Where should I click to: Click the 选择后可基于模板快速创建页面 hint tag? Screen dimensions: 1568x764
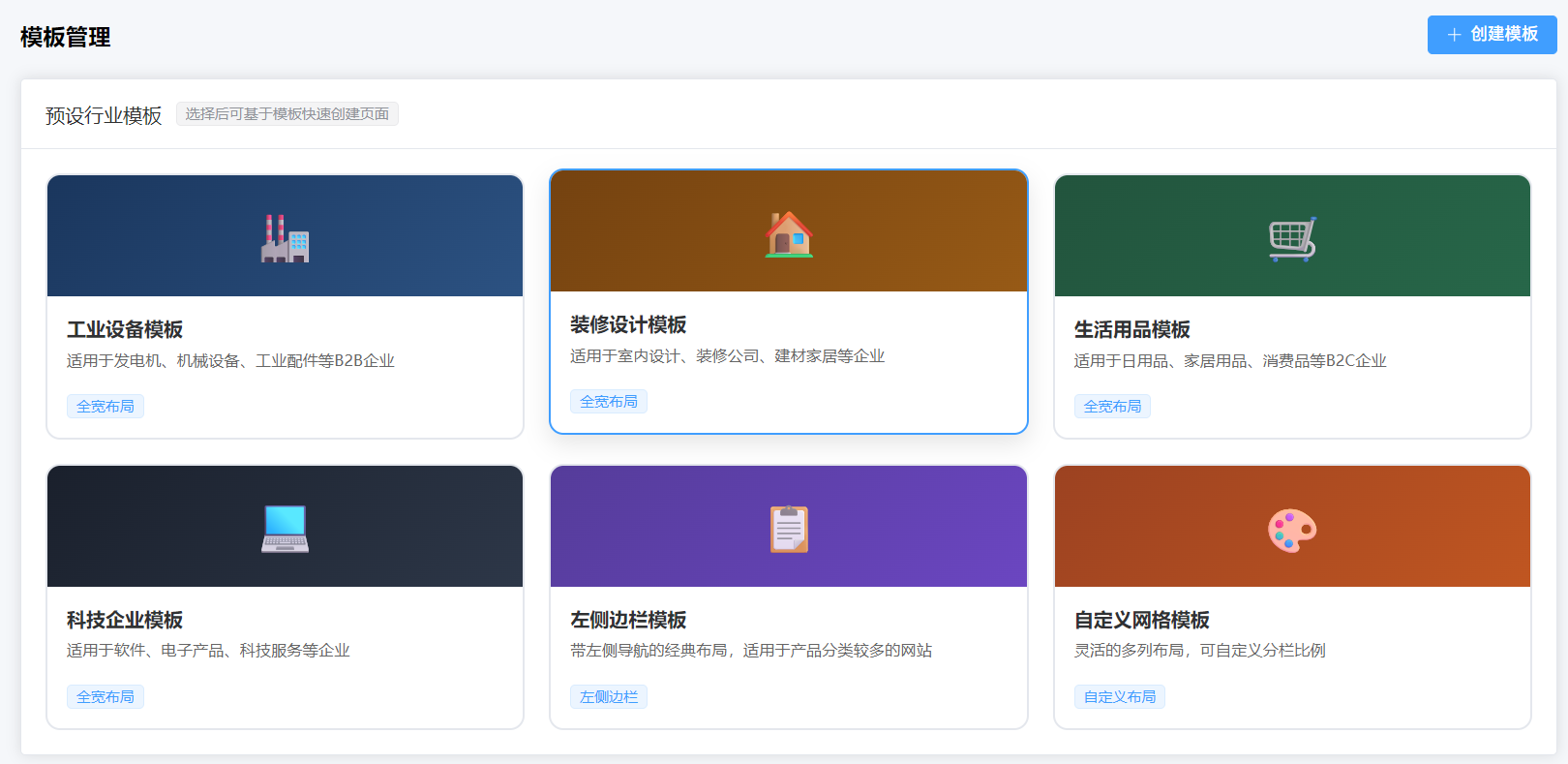tap(287, 114)
